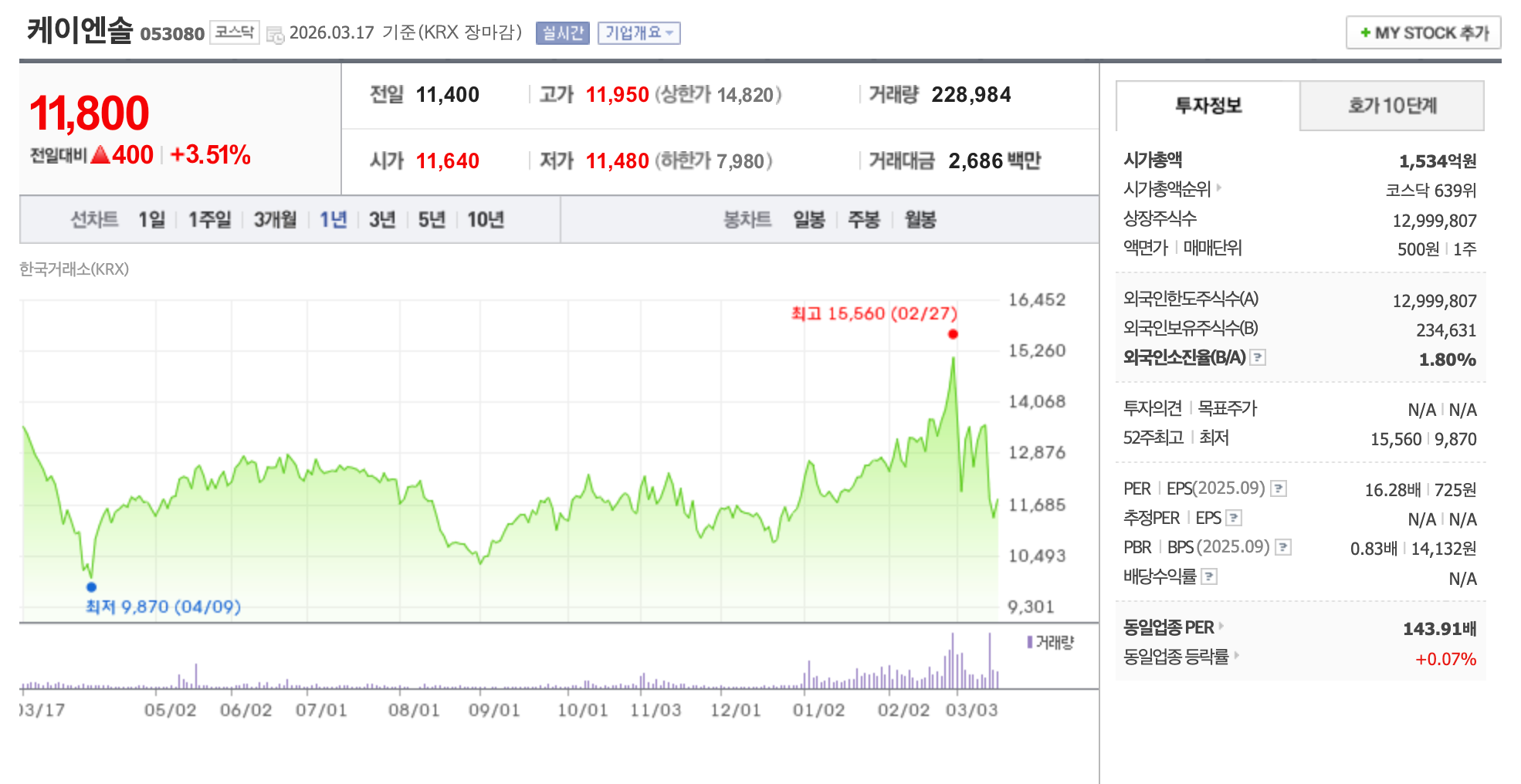Click the 한국거래소(KRX) label
1521x784 pixels.
pos(74,269)
